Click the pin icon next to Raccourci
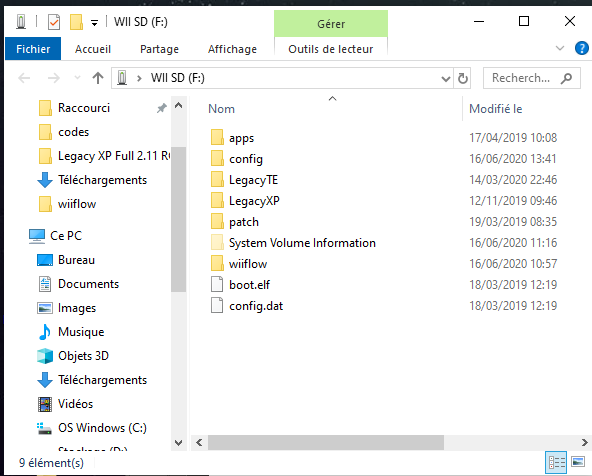This screenshot has height=476, width=592. (x=162, y=108)
